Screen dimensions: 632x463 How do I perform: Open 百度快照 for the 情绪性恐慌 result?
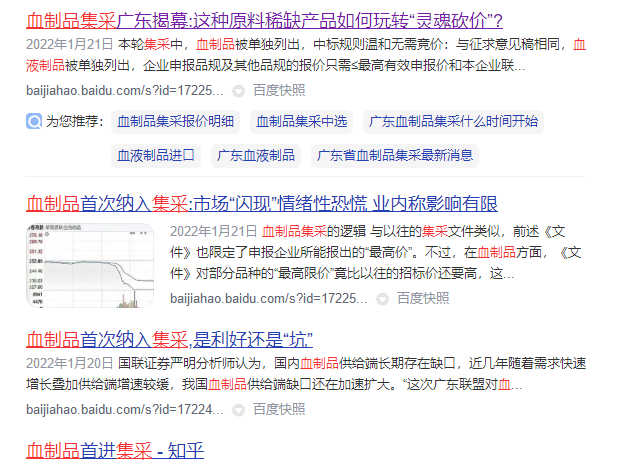pyautogui.click(x=423, y=299)
